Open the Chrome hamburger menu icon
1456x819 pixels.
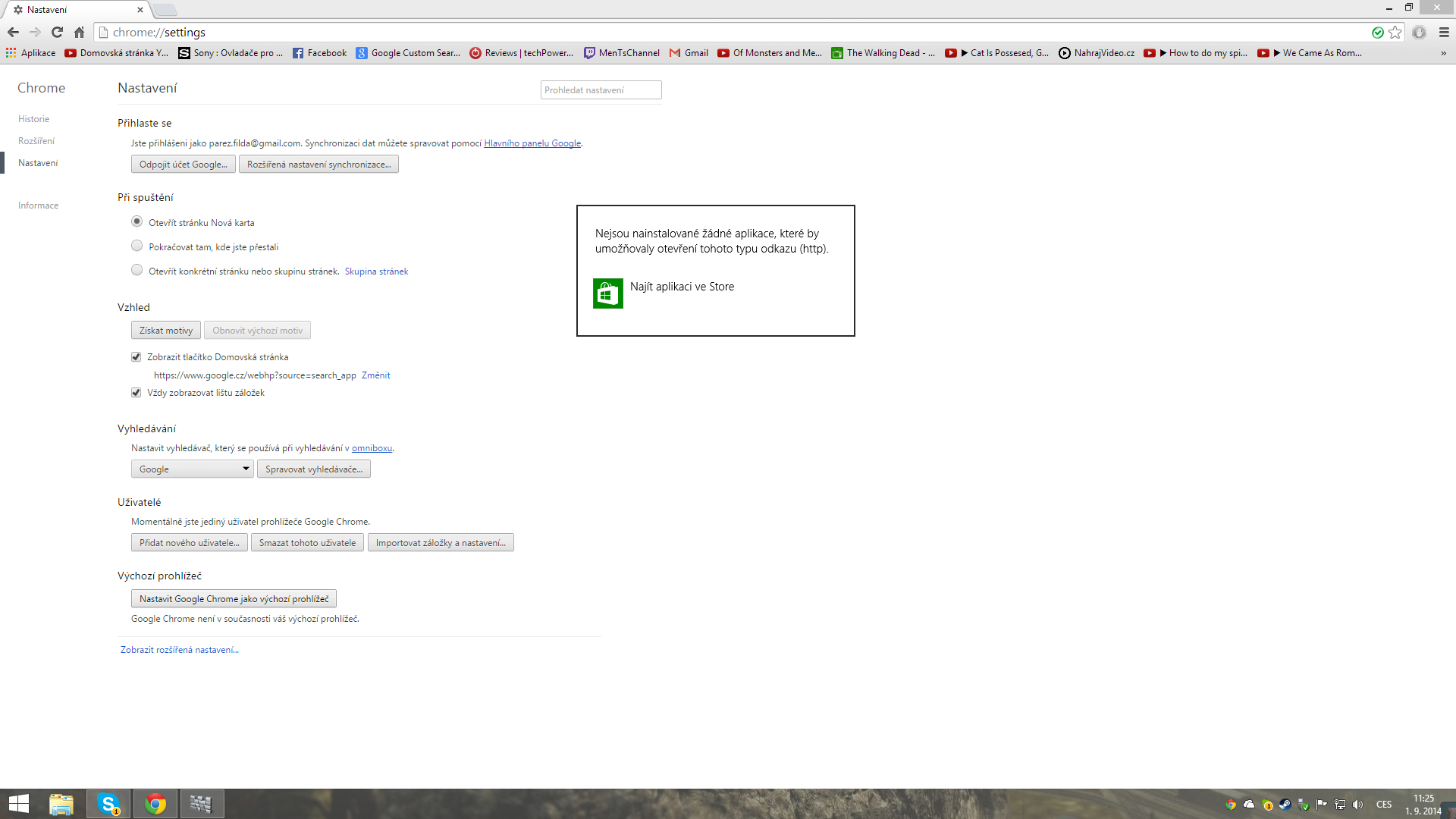click(1444, 32)
